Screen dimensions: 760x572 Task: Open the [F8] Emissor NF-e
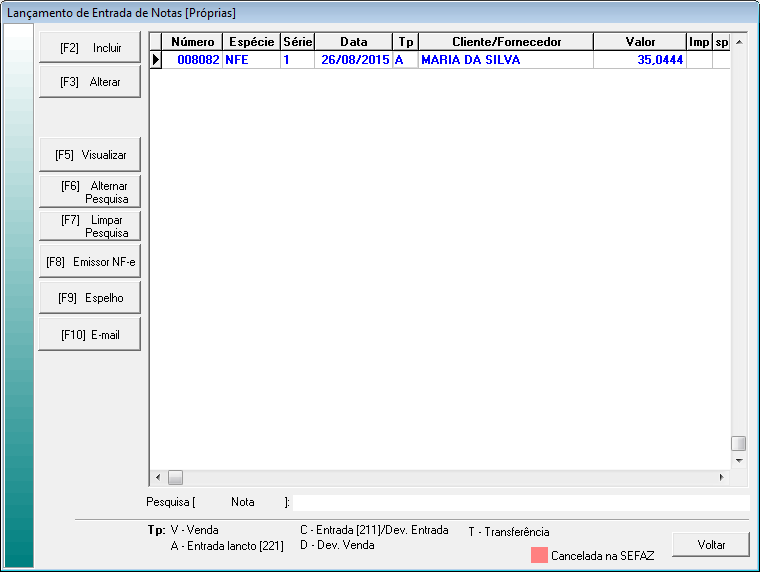pos(90,262)
